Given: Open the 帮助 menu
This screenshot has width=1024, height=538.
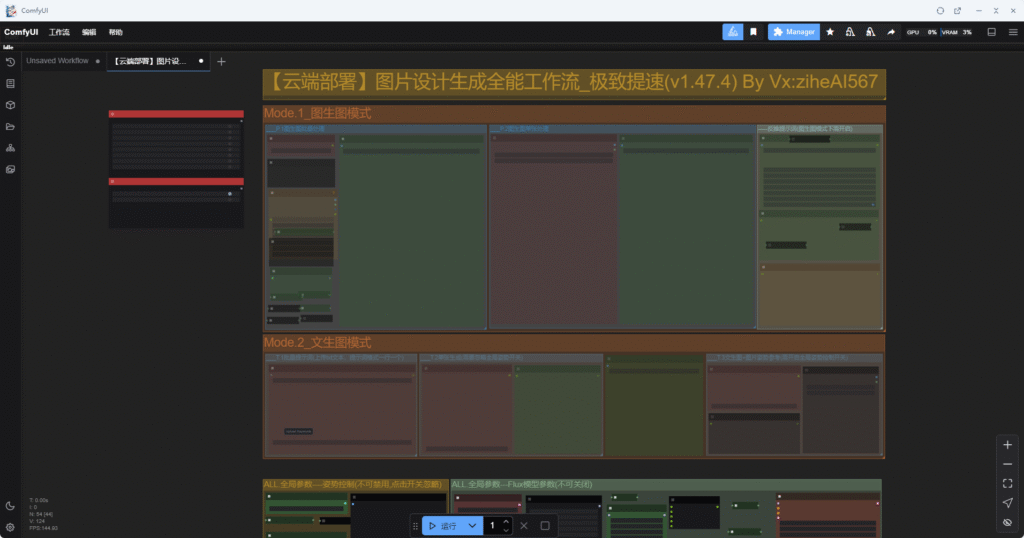Looking at the screenshot, I should point(116,32).
